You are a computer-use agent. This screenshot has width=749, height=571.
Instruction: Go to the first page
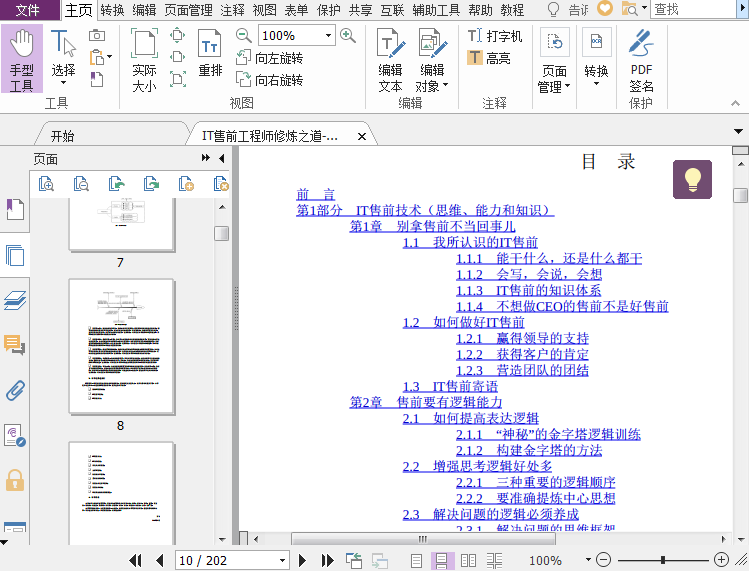(x=136, y=560)
